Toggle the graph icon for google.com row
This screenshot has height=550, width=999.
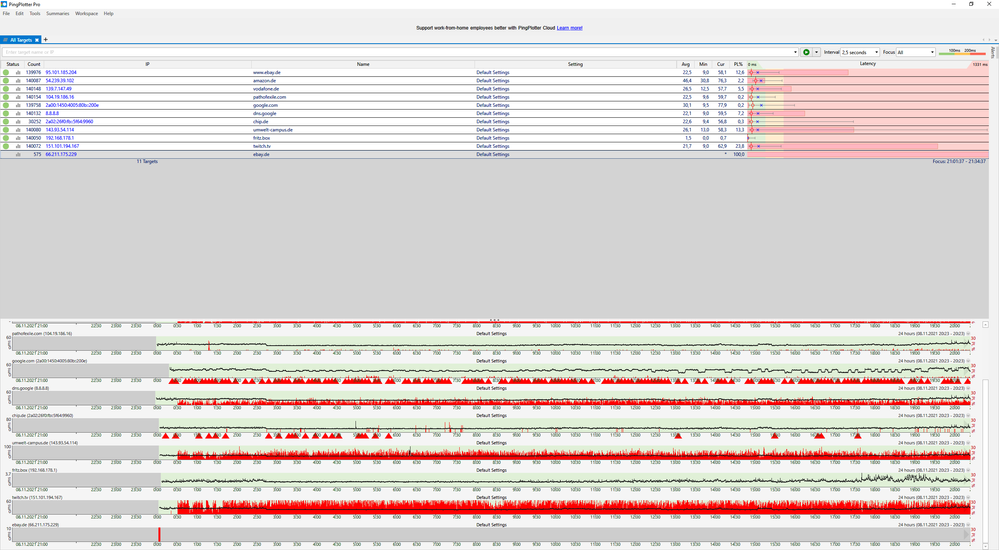[18, 105]
